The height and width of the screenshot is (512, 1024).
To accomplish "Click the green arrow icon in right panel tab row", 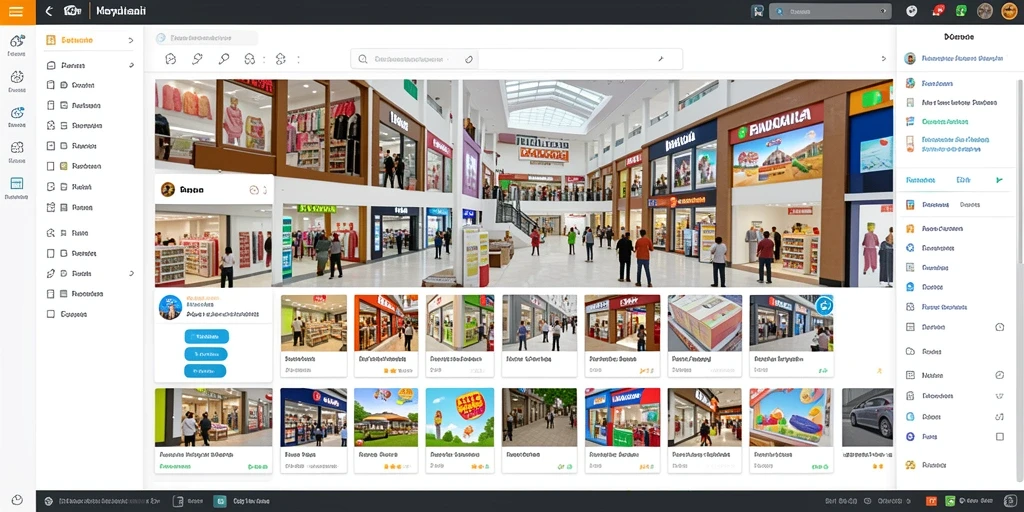I will 999,180.
